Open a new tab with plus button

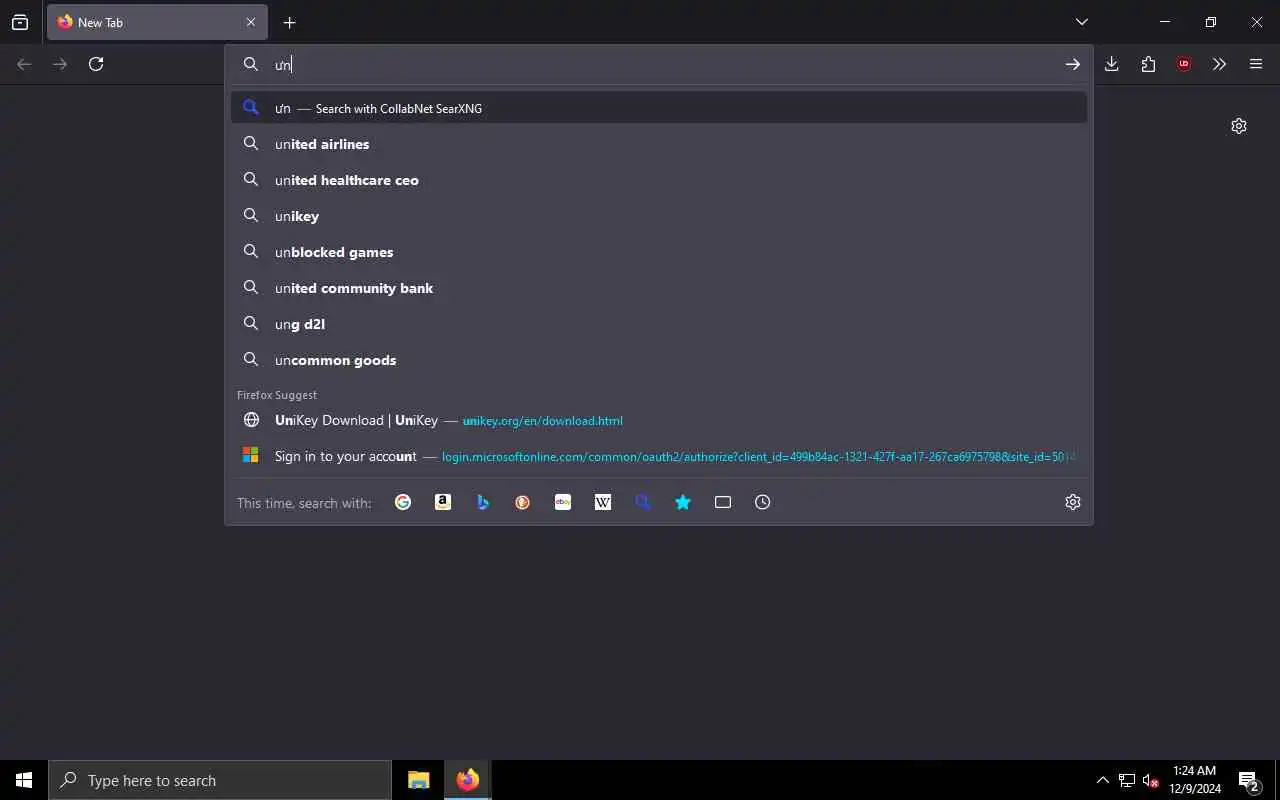(x=289, y=22)
